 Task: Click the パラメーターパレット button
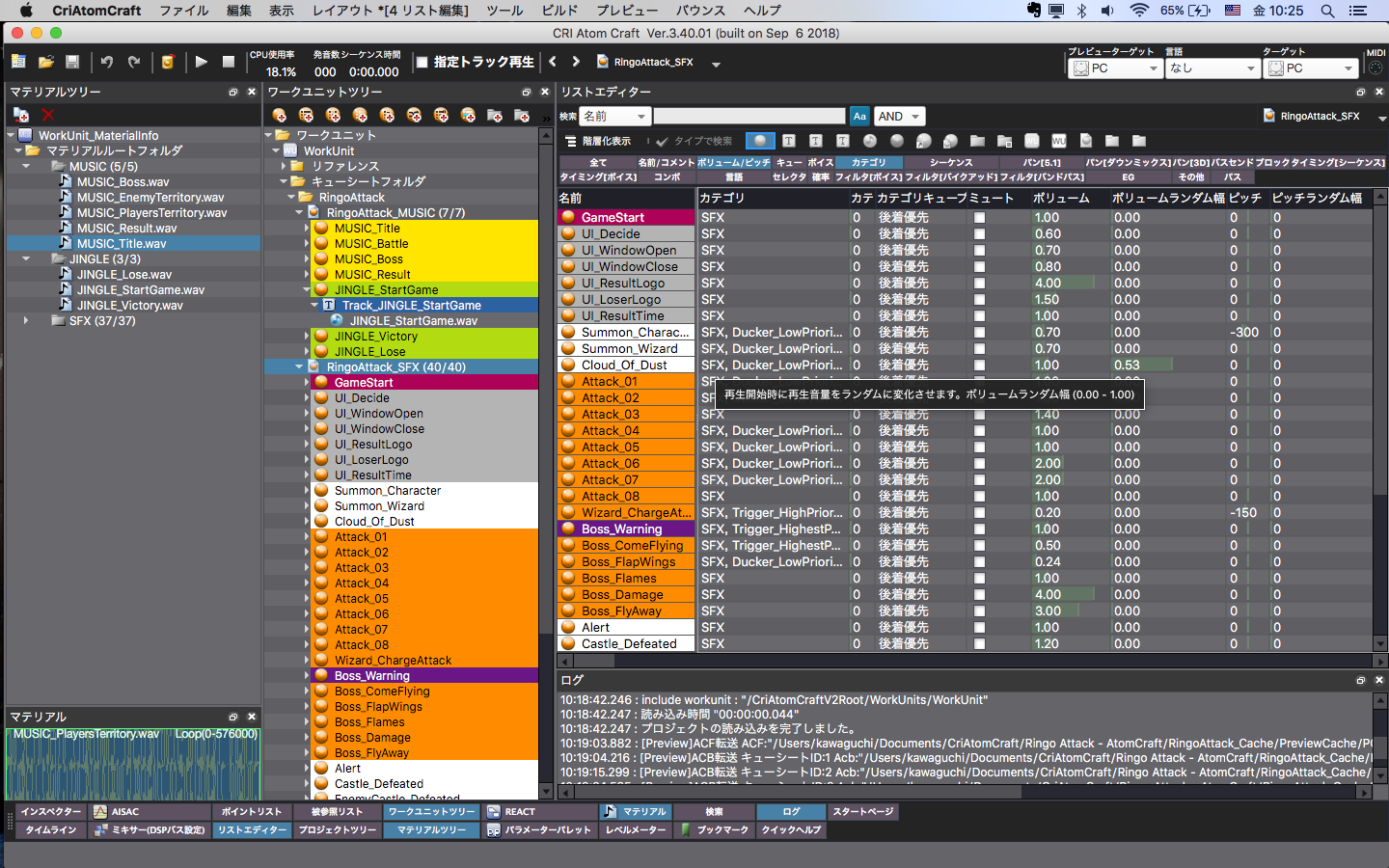[539, 830]
